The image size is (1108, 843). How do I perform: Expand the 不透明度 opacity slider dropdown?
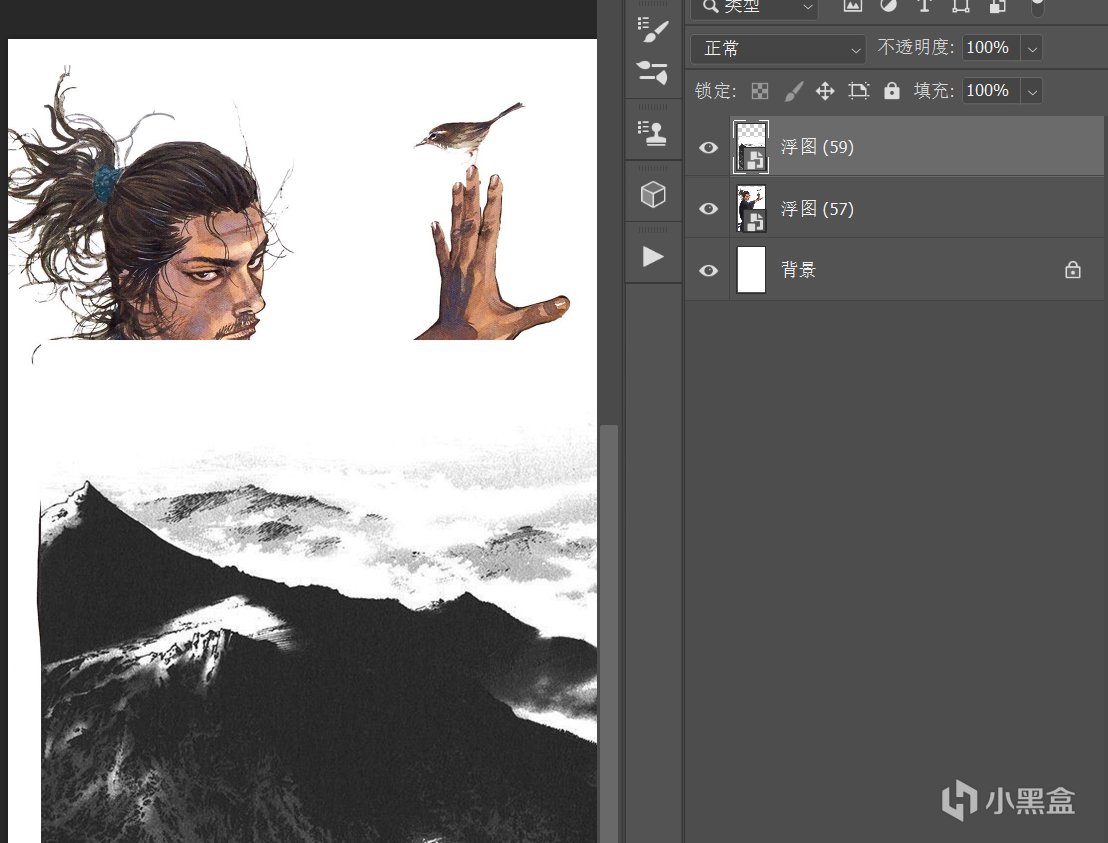point(1032,48)
